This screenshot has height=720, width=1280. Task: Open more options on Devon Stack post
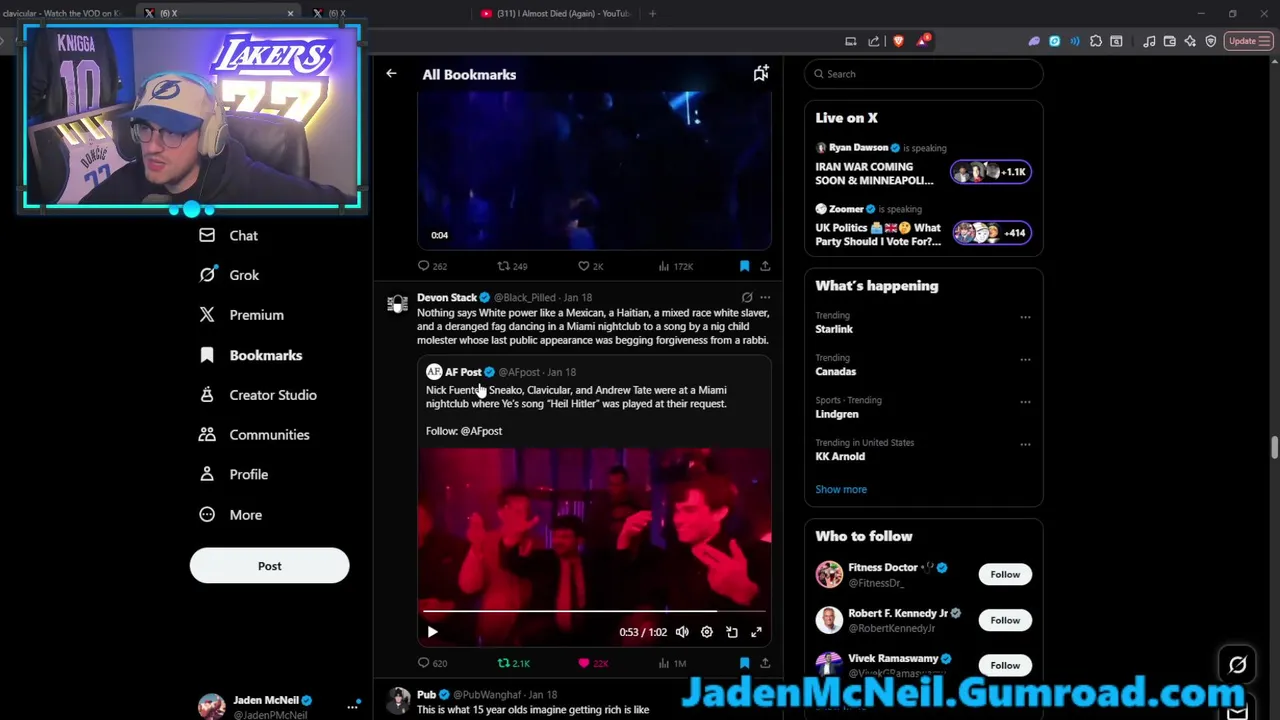(x=765, y=297)
